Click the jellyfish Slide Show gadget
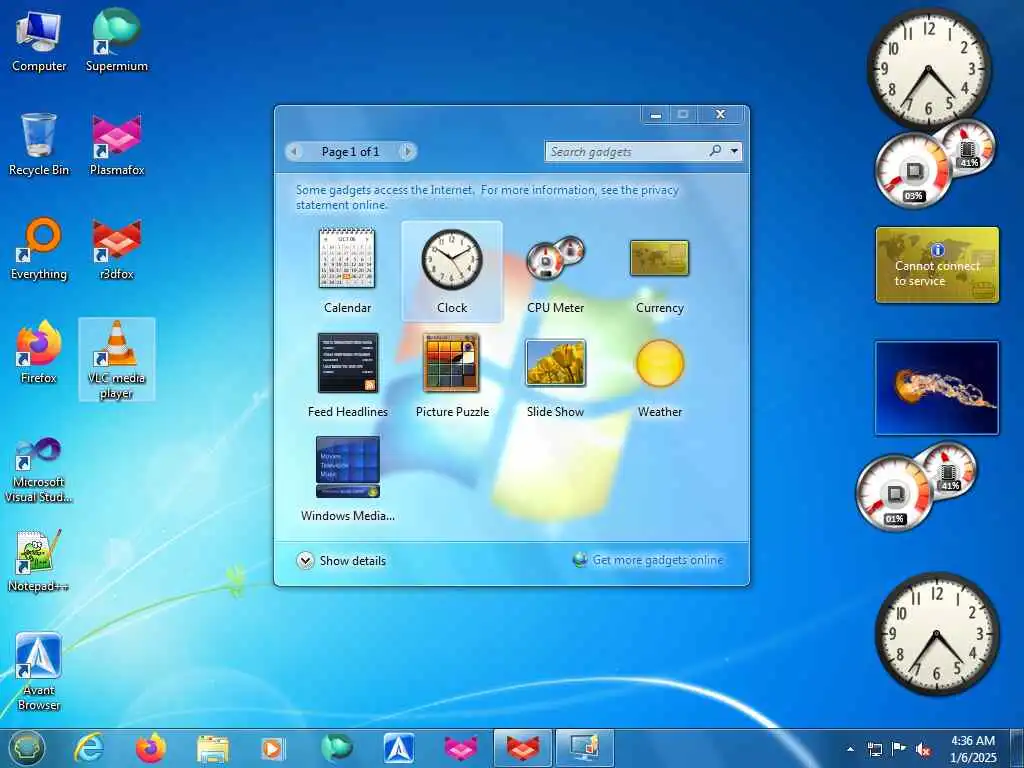The image size is (1024, 768). [x=937, y=387]
